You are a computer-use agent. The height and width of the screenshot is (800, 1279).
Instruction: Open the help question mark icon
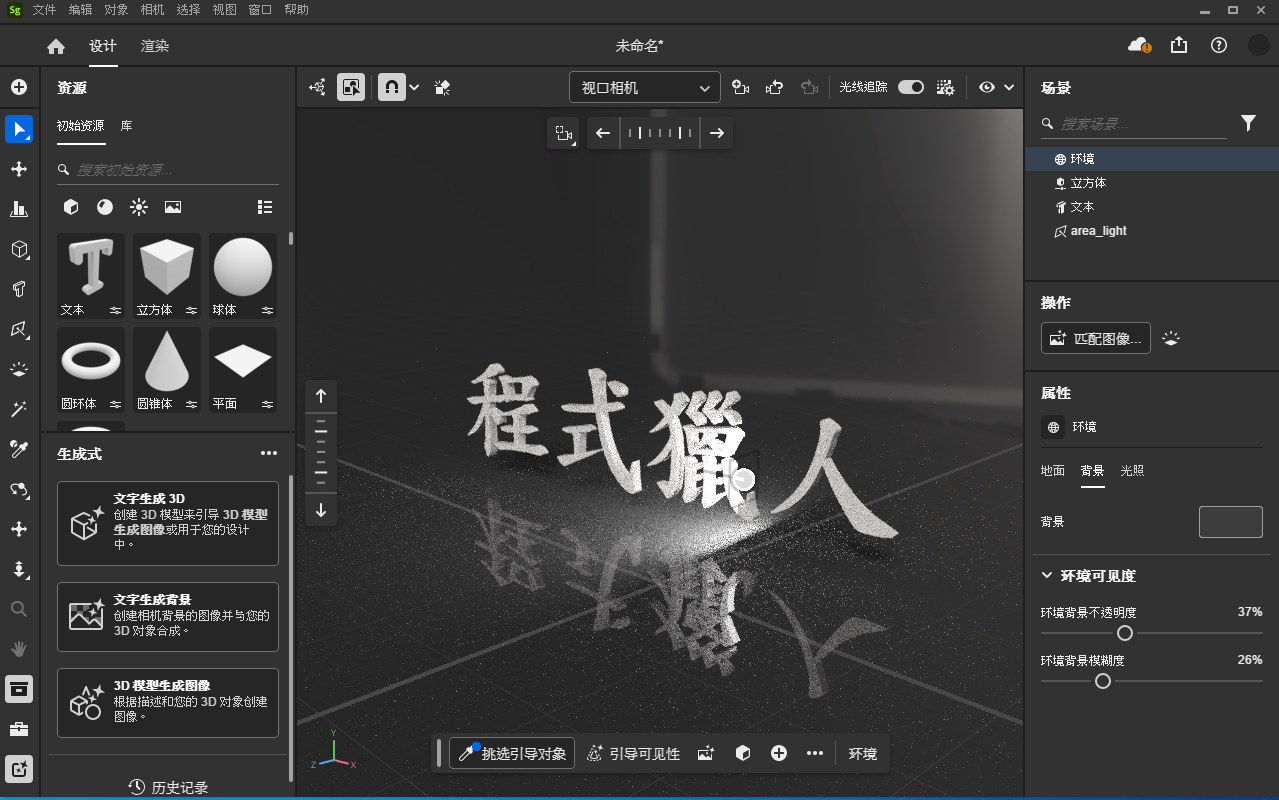pos(1218,45)
